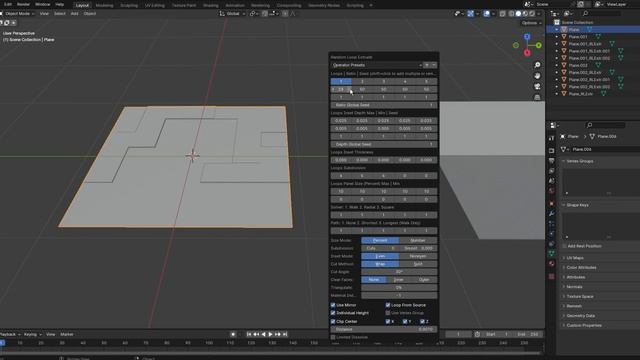Viewport: 640px width, 360px height.
Task: Click mesh data icon beside Plane.001
Action: 598,37
